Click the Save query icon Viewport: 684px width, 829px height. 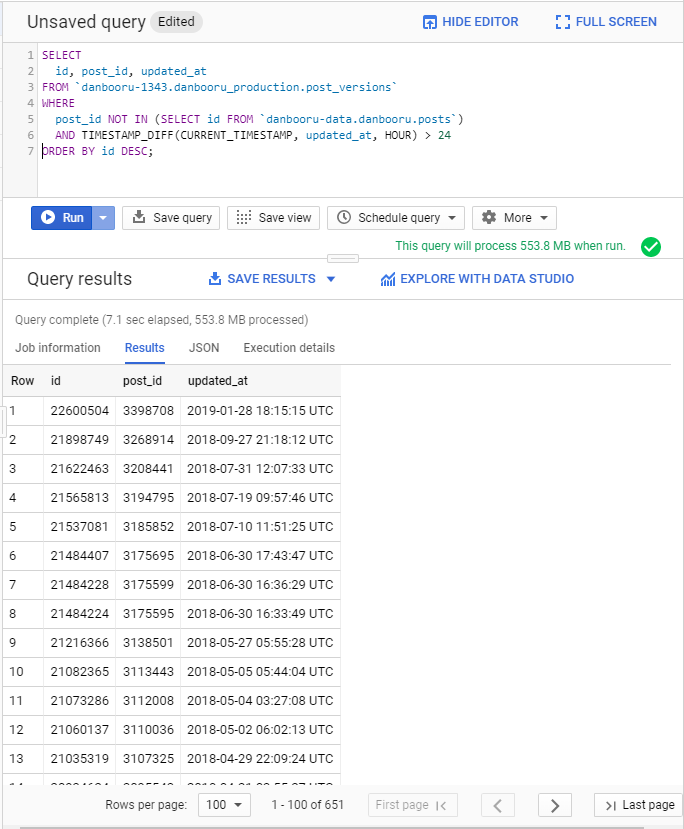[x=139, y=218]
